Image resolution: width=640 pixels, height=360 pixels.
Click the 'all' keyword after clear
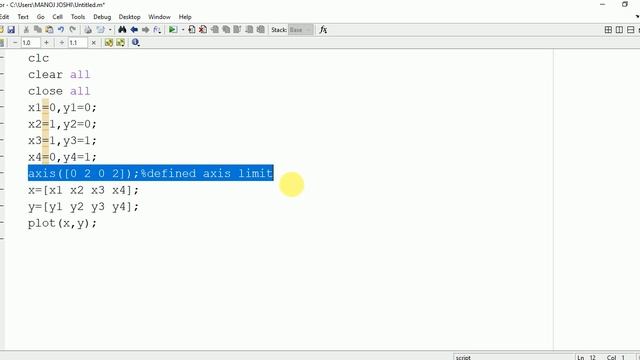80,75
